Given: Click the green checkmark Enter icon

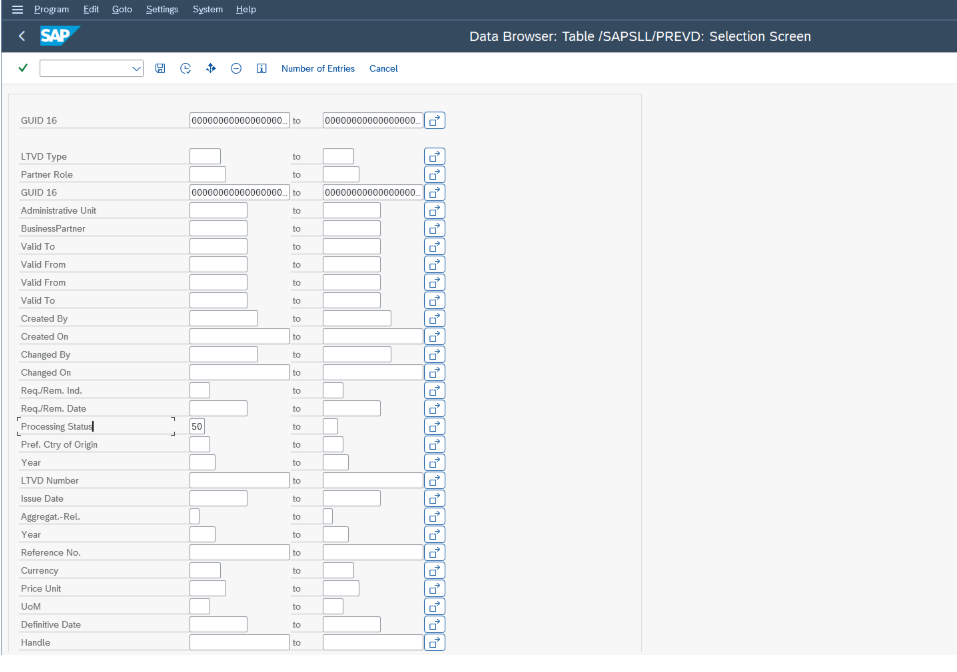Looking at the screenshot, I should tap(23, 68).
